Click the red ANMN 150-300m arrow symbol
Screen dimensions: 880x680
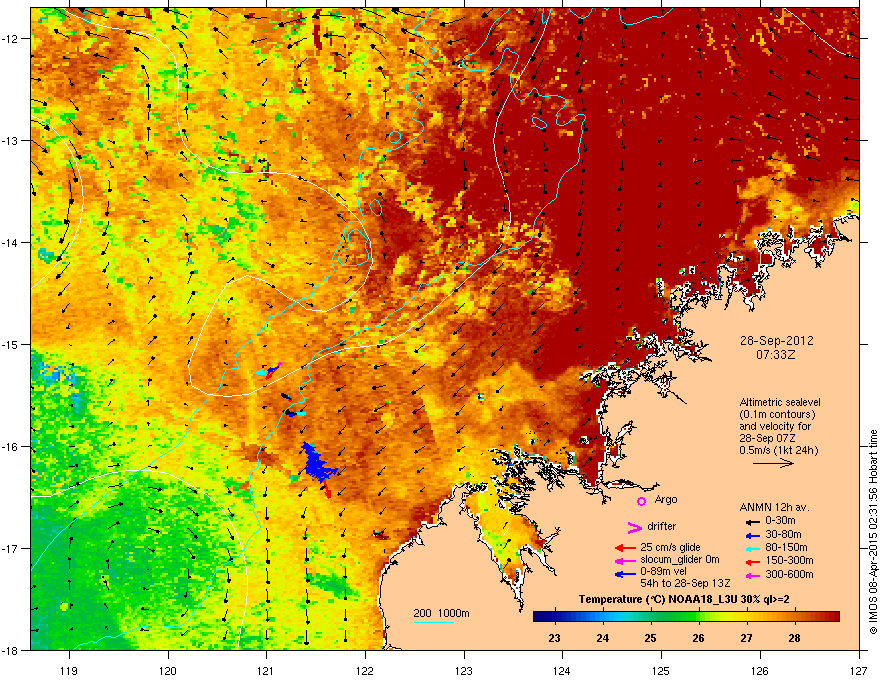click(752, 562)
